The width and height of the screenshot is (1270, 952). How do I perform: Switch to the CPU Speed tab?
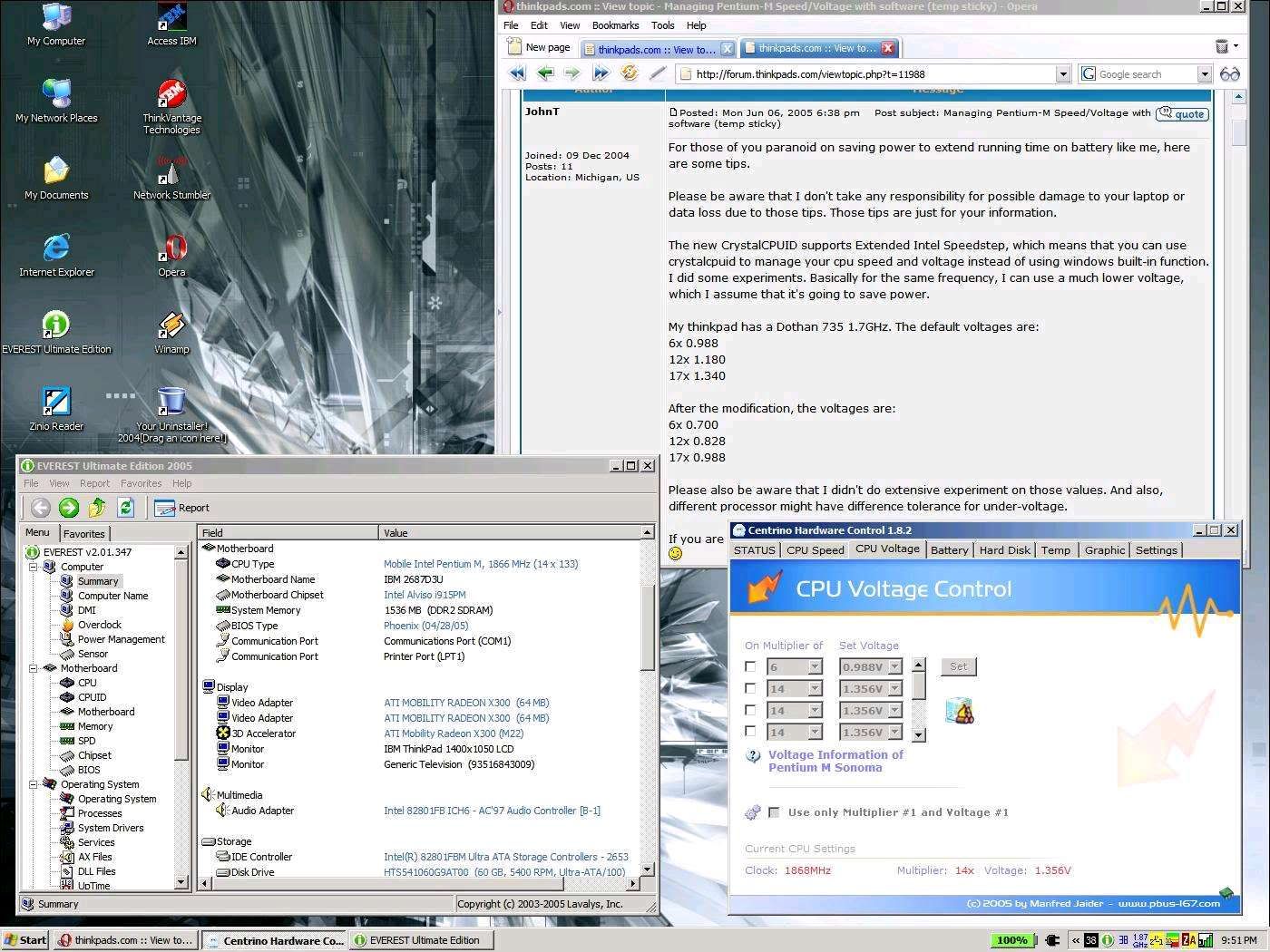(816, 550)
